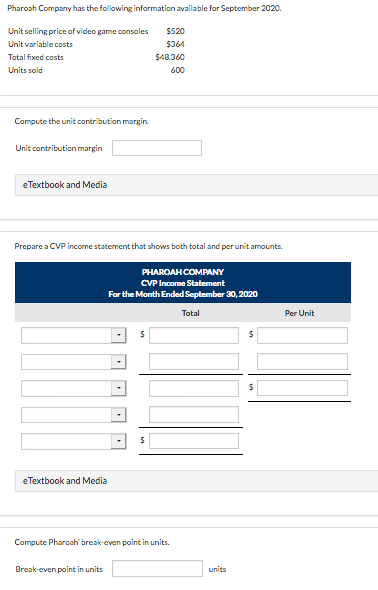Click the arrow button on first row dropdown

[118, 335]
